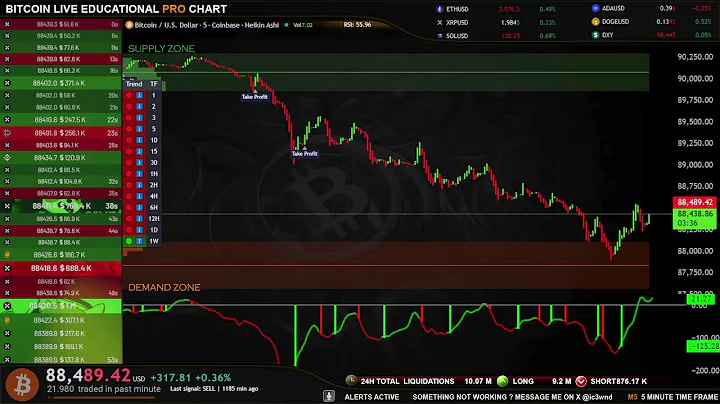Image resolution: width=720 pixels, height=404 pixels.
Task: Select the 12H timeframe row label
Action: (154, 219)
